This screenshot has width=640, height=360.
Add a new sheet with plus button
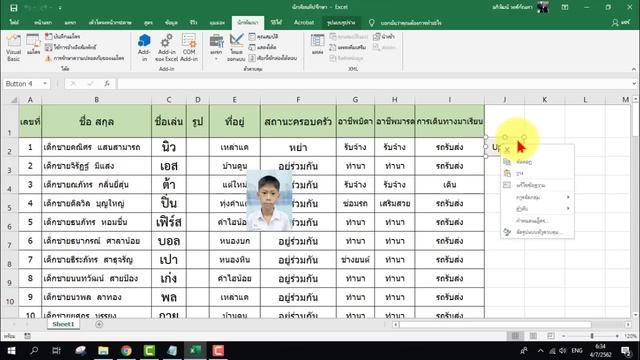(99, 324)
